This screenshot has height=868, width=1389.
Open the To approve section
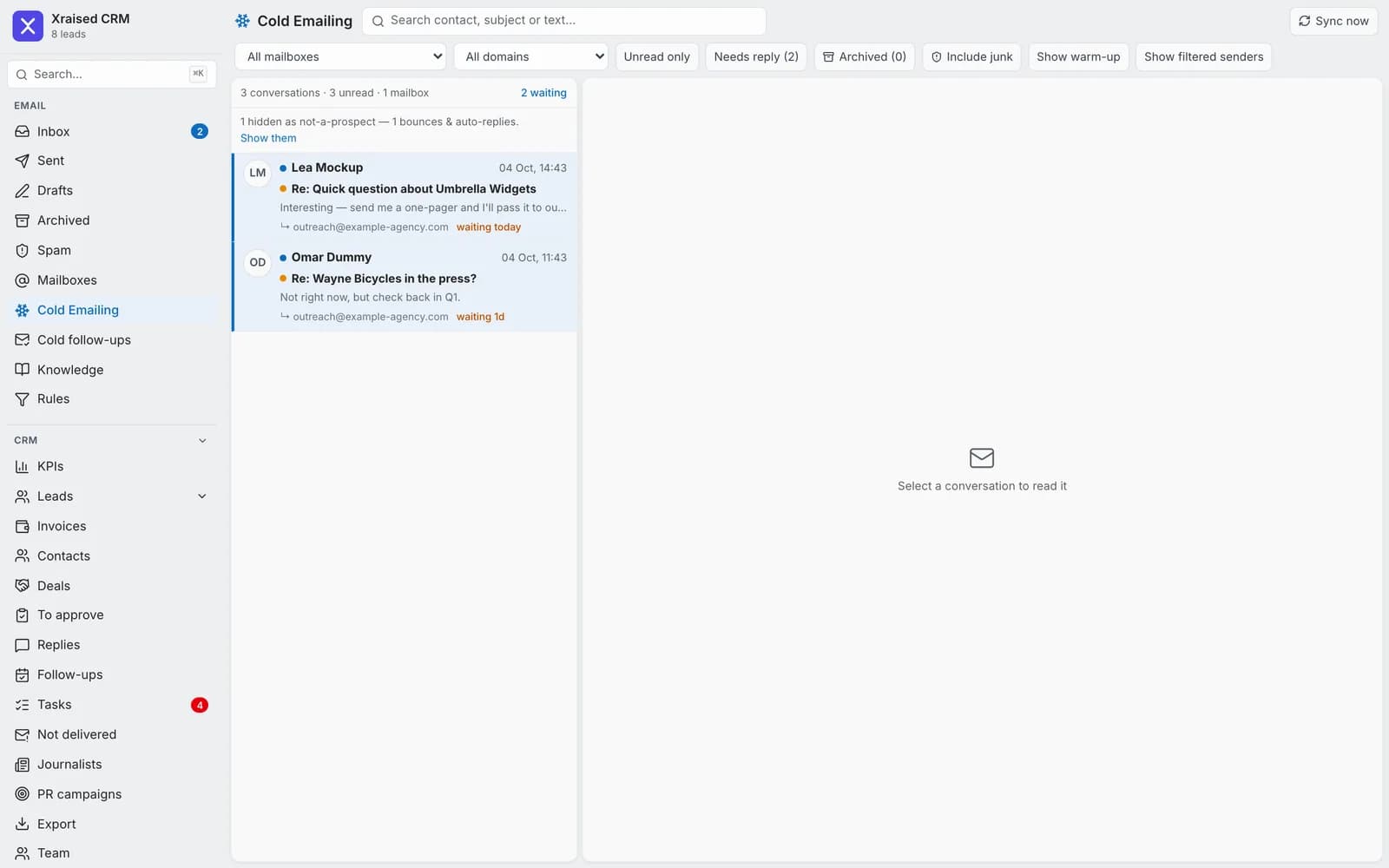[111, 615]
